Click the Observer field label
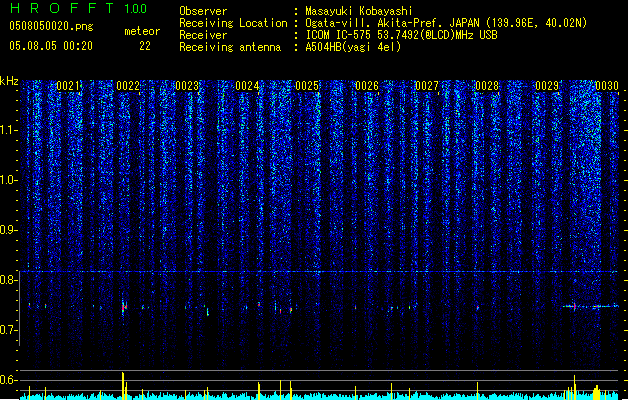This screenshot has width=629, height=400. (x=203, y=11)
